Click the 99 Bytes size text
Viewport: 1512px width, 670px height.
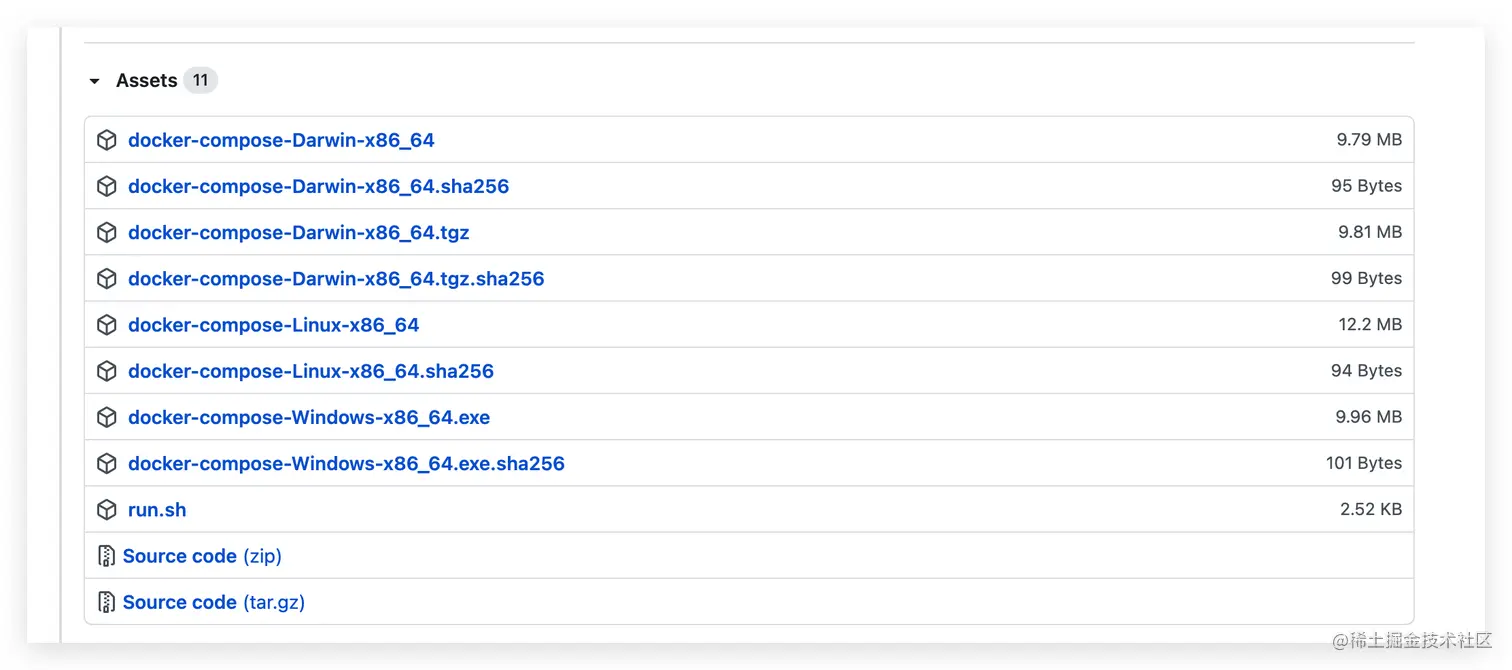(1367, 278)
